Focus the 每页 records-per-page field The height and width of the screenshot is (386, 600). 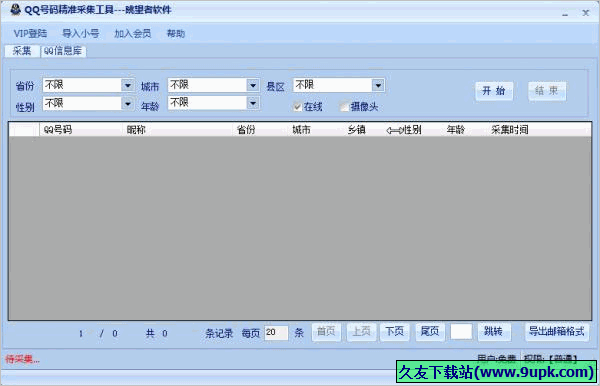click(x=276, y=332)
